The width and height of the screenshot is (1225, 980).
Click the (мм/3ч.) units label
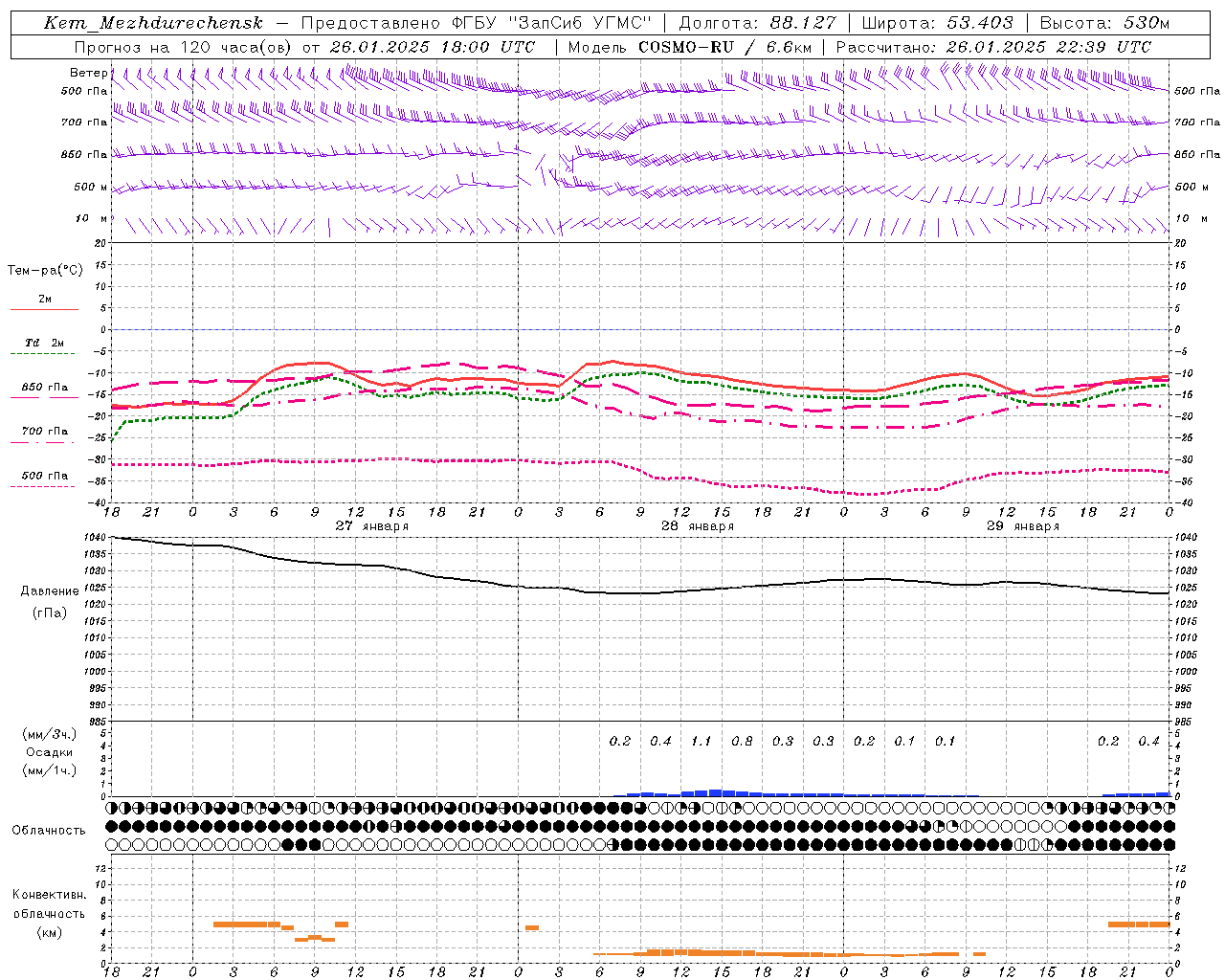(x=50, y=734)
